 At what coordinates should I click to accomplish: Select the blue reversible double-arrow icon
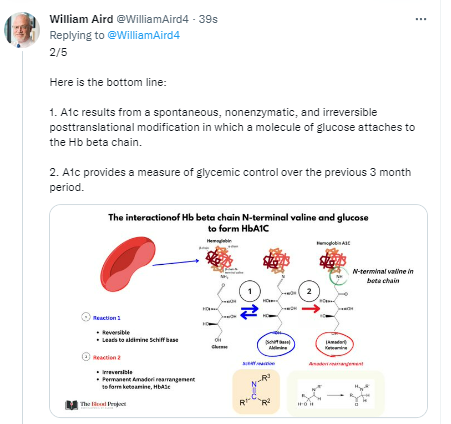(249, 312)
